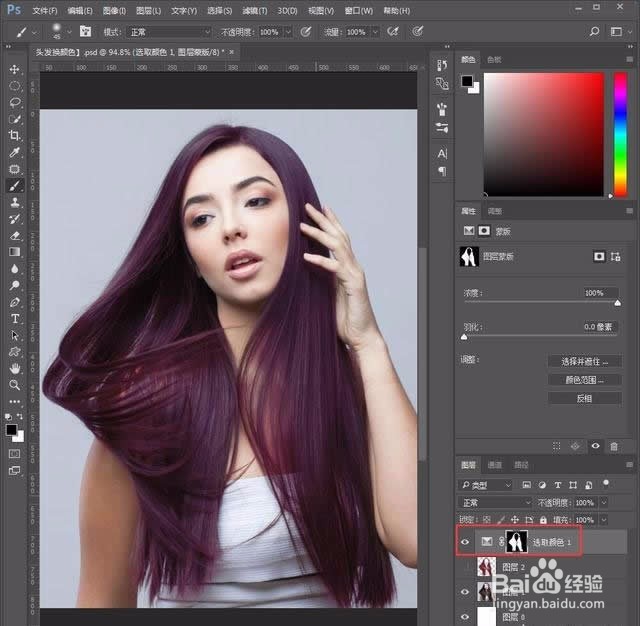The image size is (640, 626).
Task: Select the Zoom tool
Action: point(15,385)
